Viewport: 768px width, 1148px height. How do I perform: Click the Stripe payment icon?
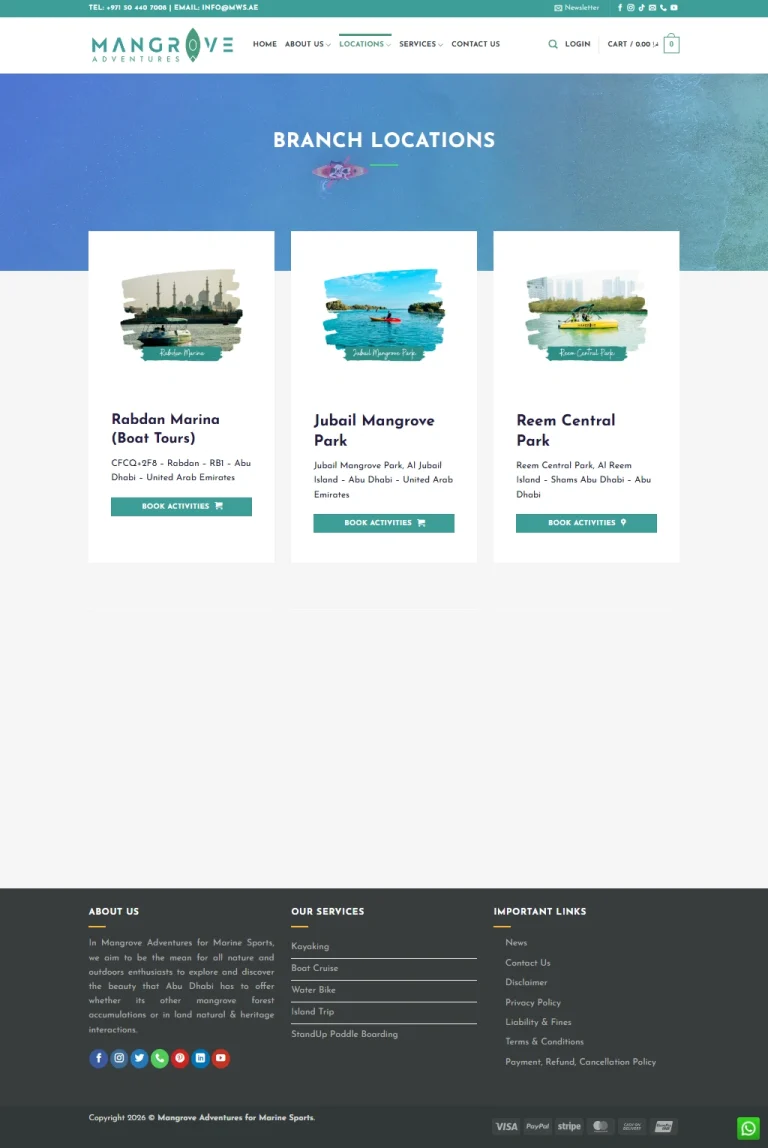point(569,1126)
